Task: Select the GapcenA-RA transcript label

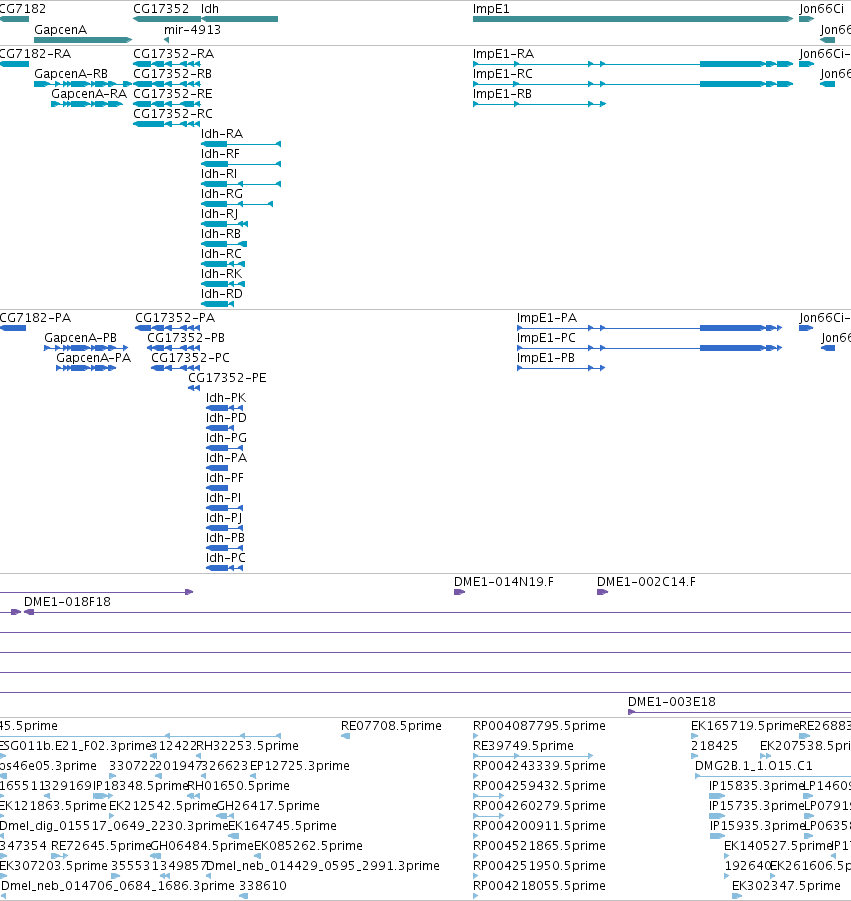Action: point(89,94)
